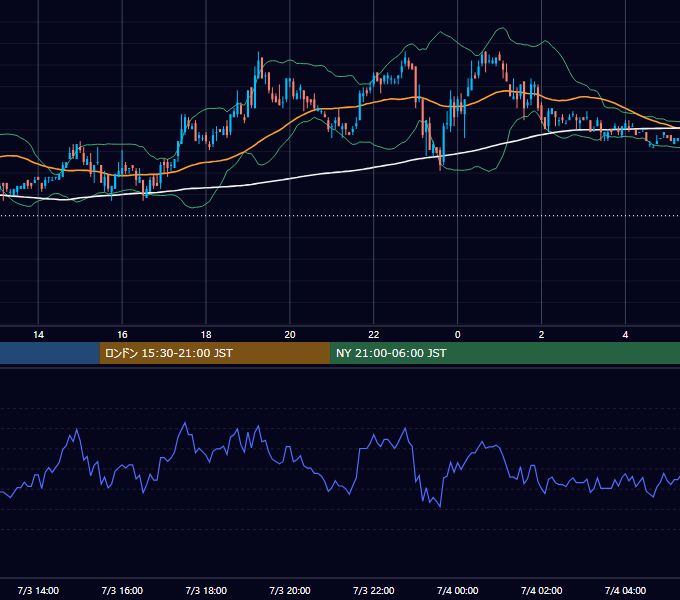Click the 4 hour label on upper axis

pos(625,335)
